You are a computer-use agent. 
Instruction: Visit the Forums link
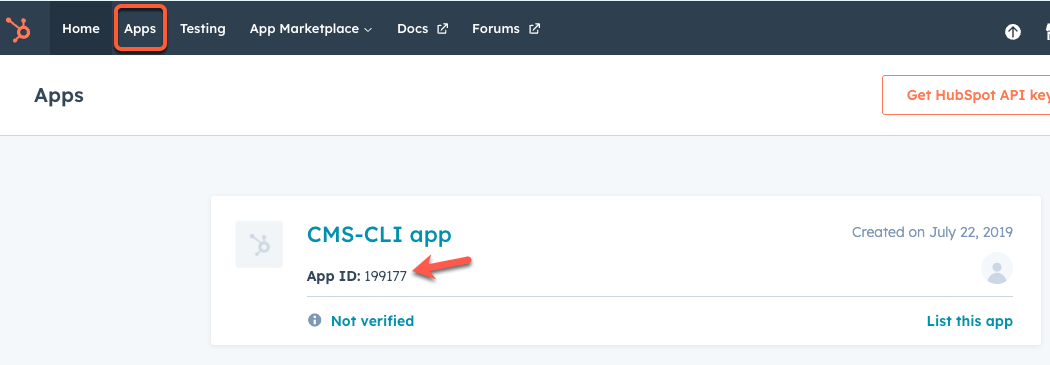click(x=496, y=29)
